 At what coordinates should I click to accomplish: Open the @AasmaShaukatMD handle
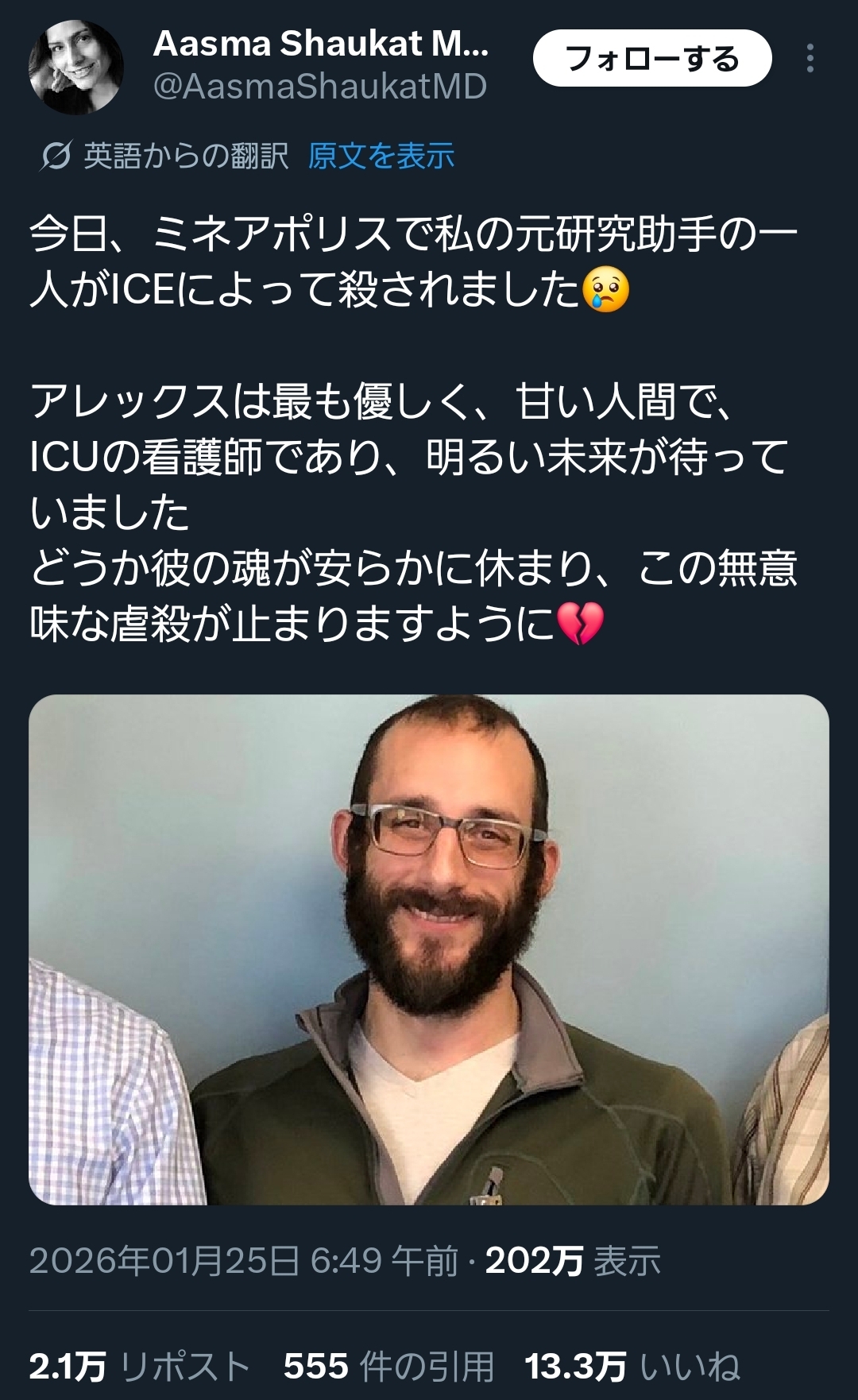(x=319, y=87)
